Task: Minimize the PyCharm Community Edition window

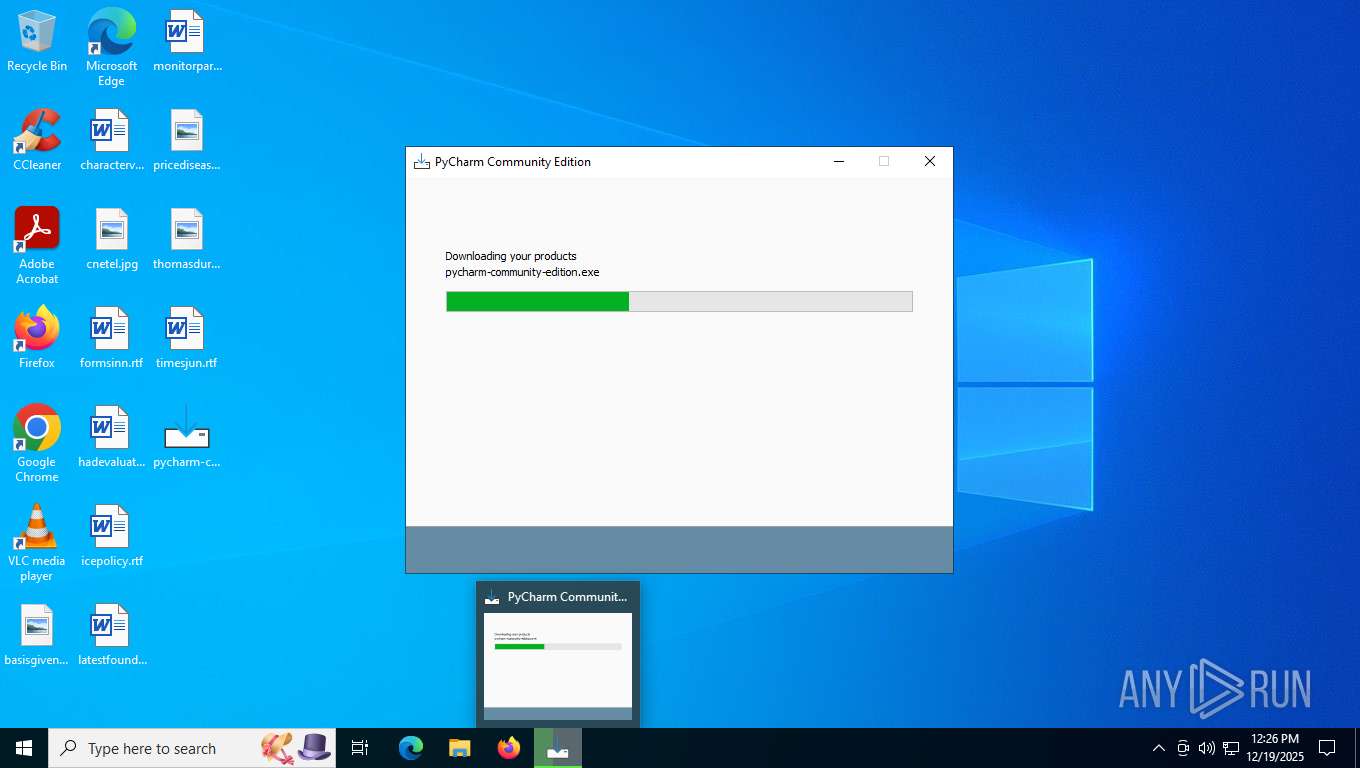Action: [x=838, y=162]
